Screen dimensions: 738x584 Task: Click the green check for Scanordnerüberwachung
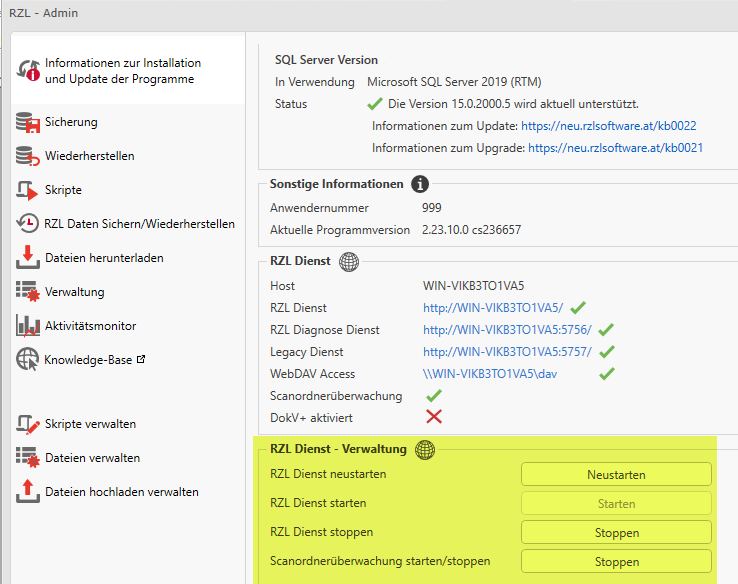click(x=433, y=396)
